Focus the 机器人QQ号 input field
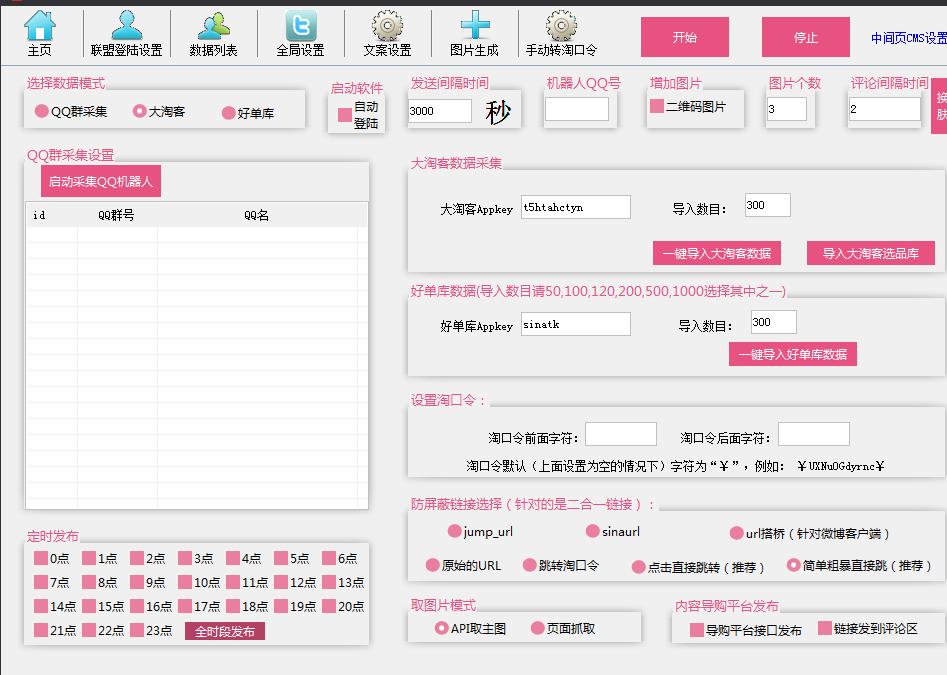 tap(577, 109)
